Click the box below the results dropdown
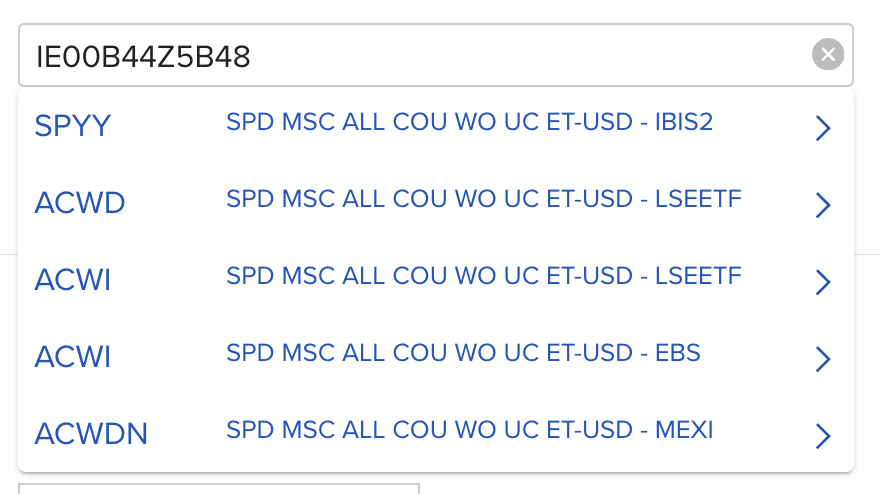The image size is (880, 494). click(219, 488)
